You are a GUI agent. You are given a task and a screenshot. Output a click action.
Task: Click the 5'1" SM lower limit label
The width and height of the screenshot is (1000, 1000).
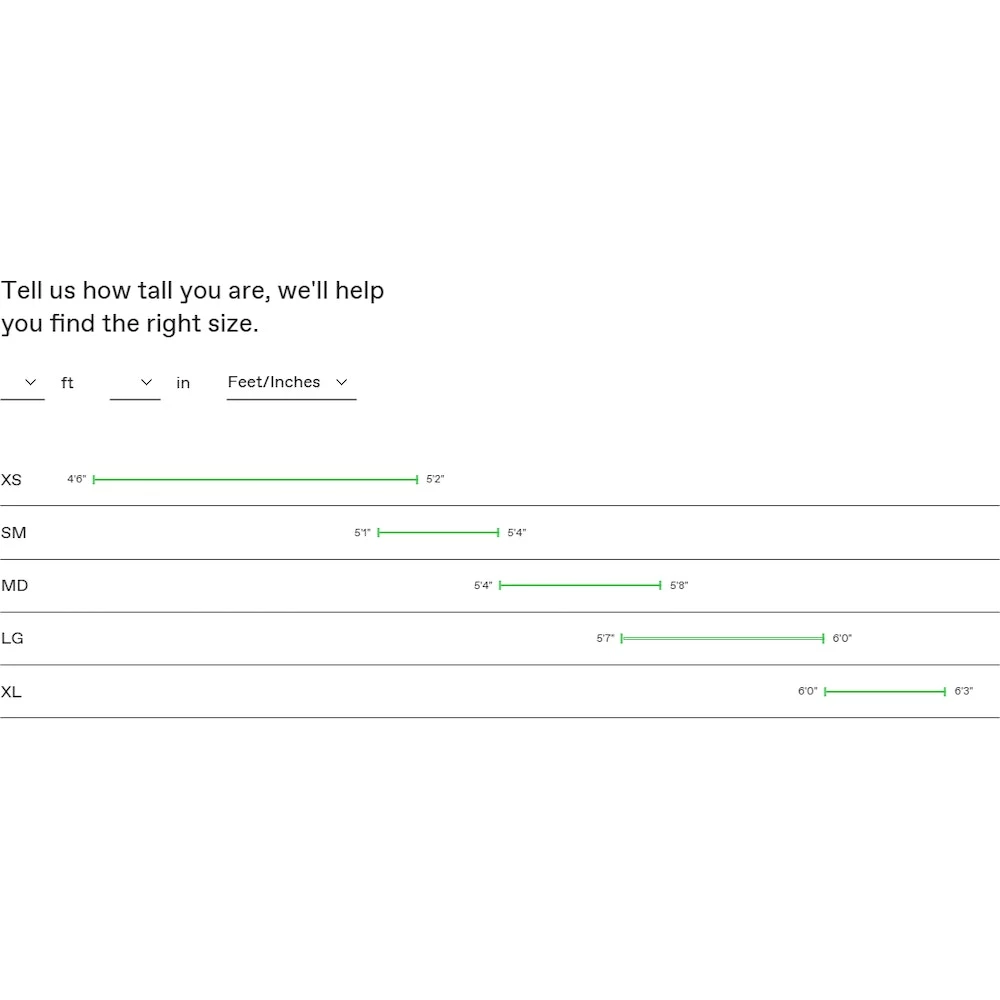pos(362,533)
